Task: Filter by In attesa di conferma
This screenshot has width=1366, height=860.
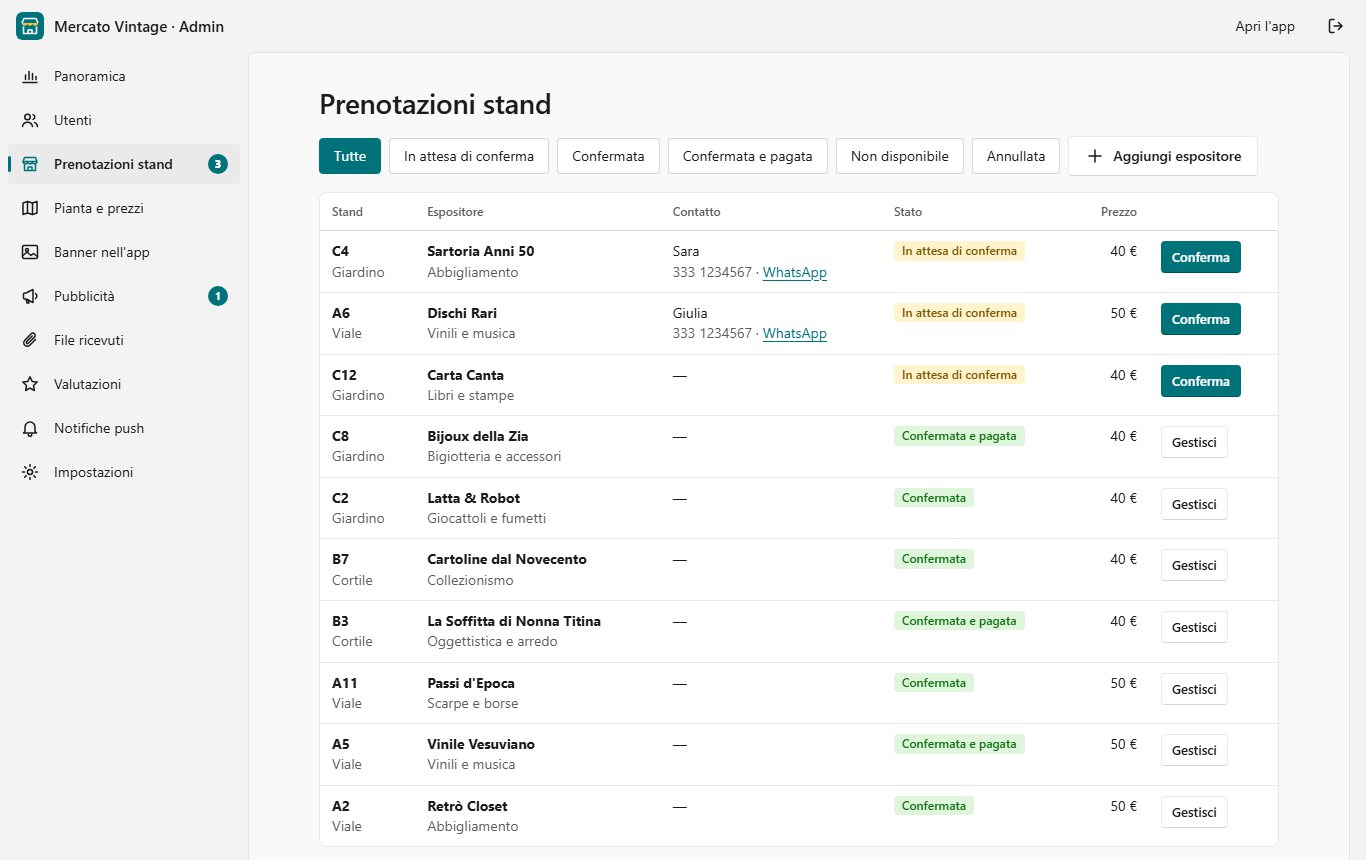Action: click(469, 156)
